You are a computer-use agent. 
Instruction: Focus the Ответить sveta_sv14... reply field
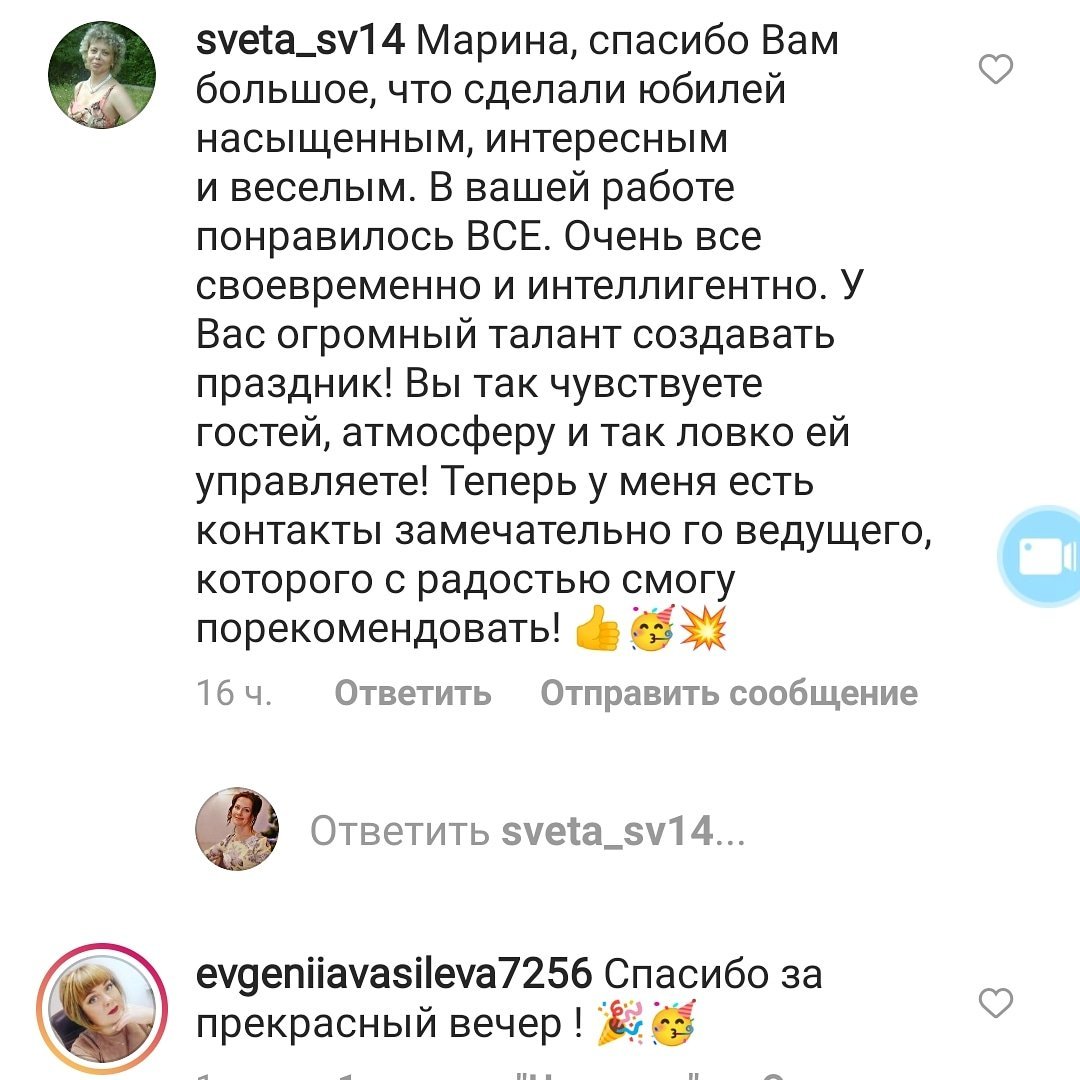click(x=528, y=831)
